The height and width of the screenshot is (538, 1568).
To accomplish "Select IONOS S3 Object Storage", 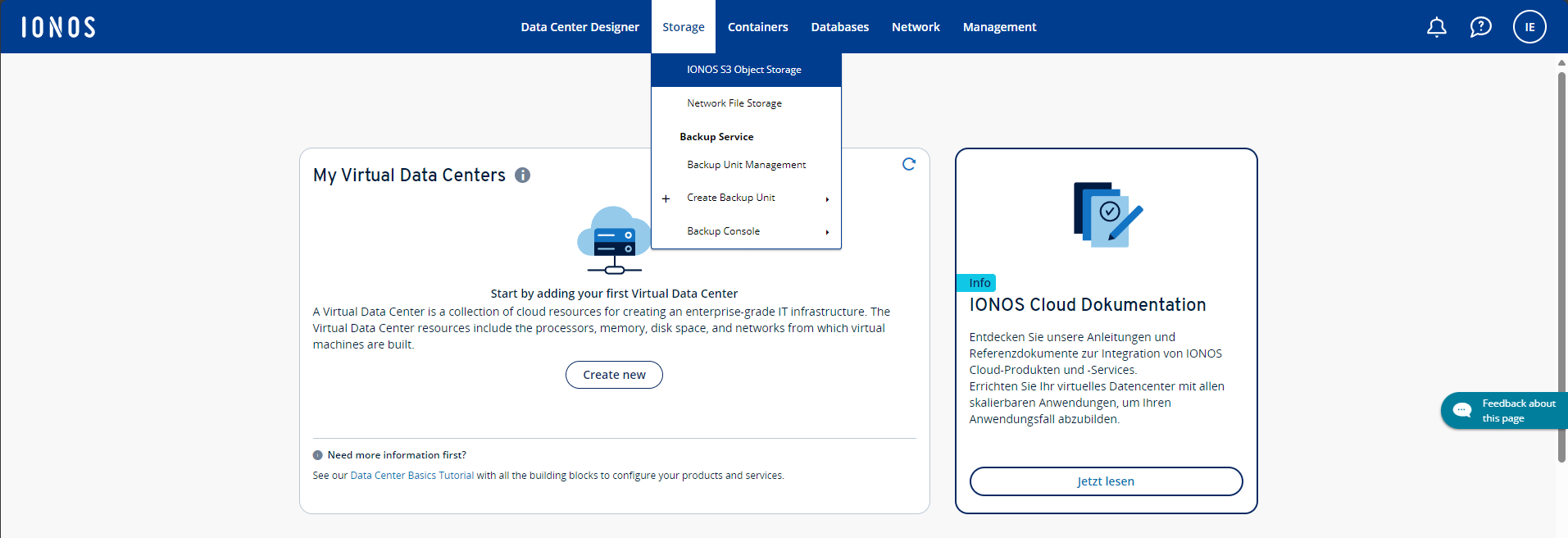I will tap(744, 70).
